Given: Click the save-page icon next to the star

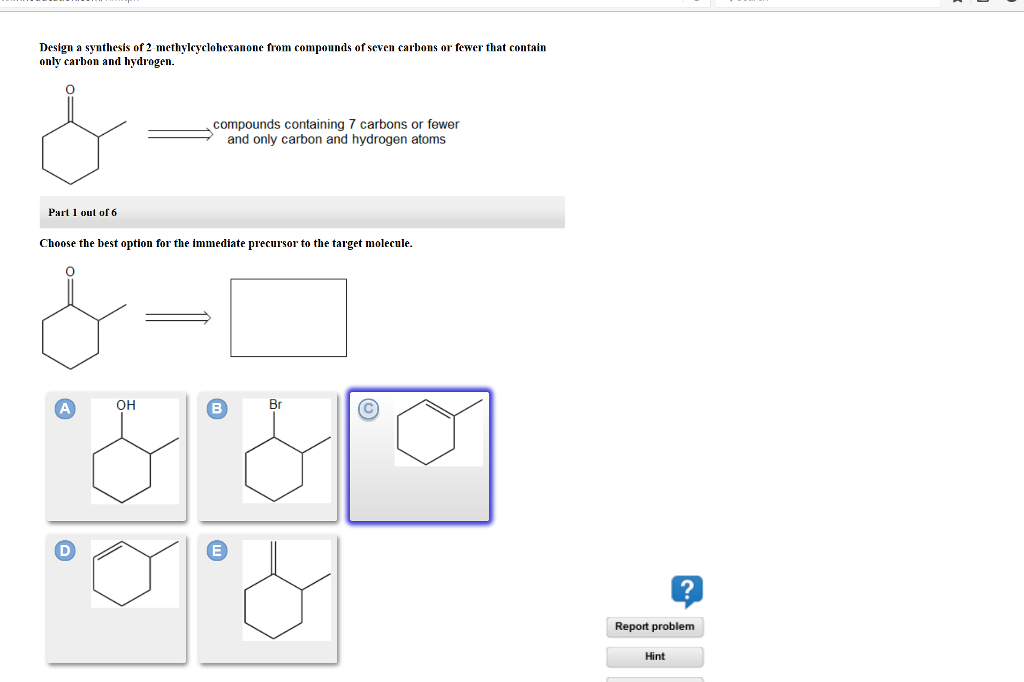Looking at the screenshot, I should pyautogui.click(x=983, y=3).
